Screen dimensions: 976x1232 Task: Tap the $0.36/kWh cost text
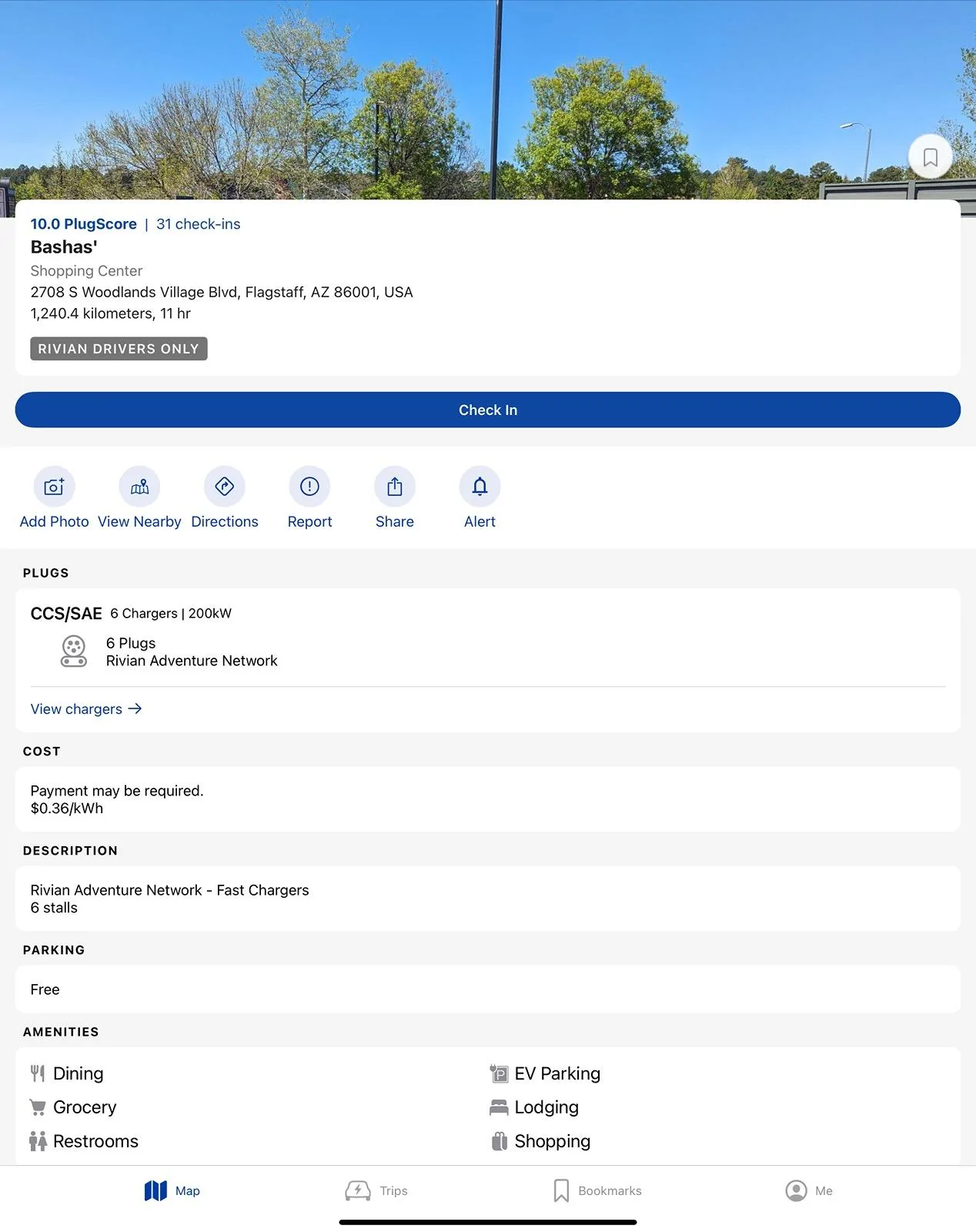66,808
